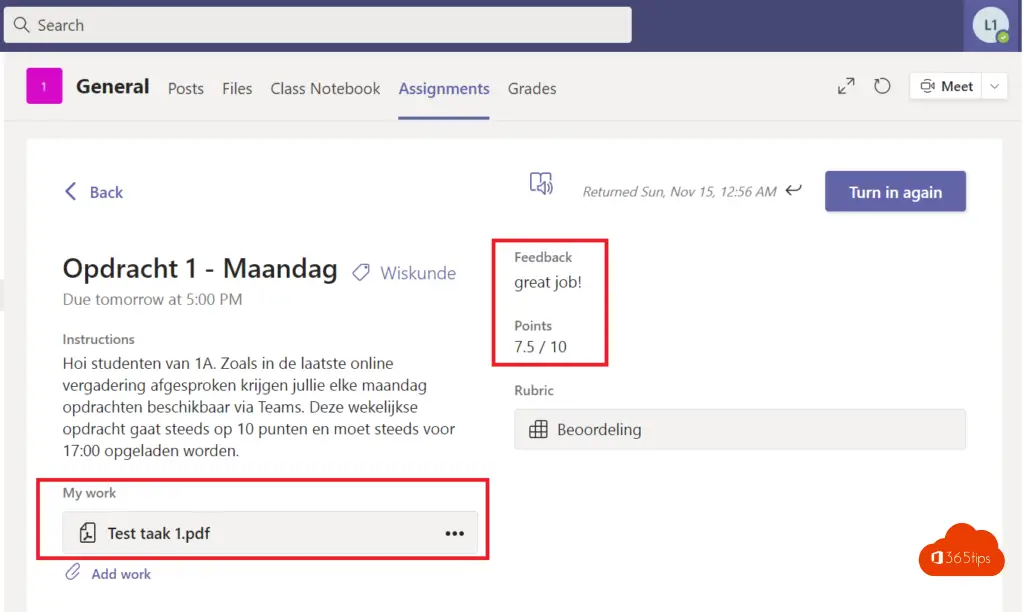
Task: Select the Assignments tab
Action: pos(444,88)
